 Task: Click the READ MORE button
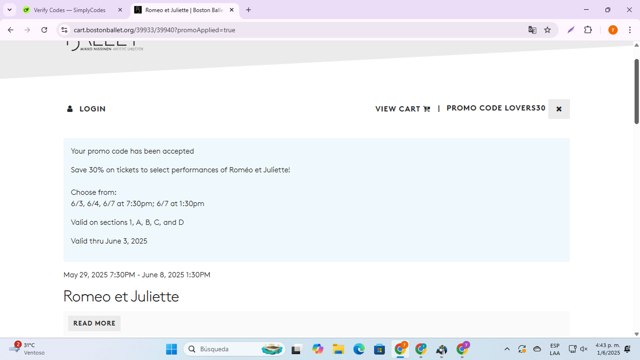[94, 323]
